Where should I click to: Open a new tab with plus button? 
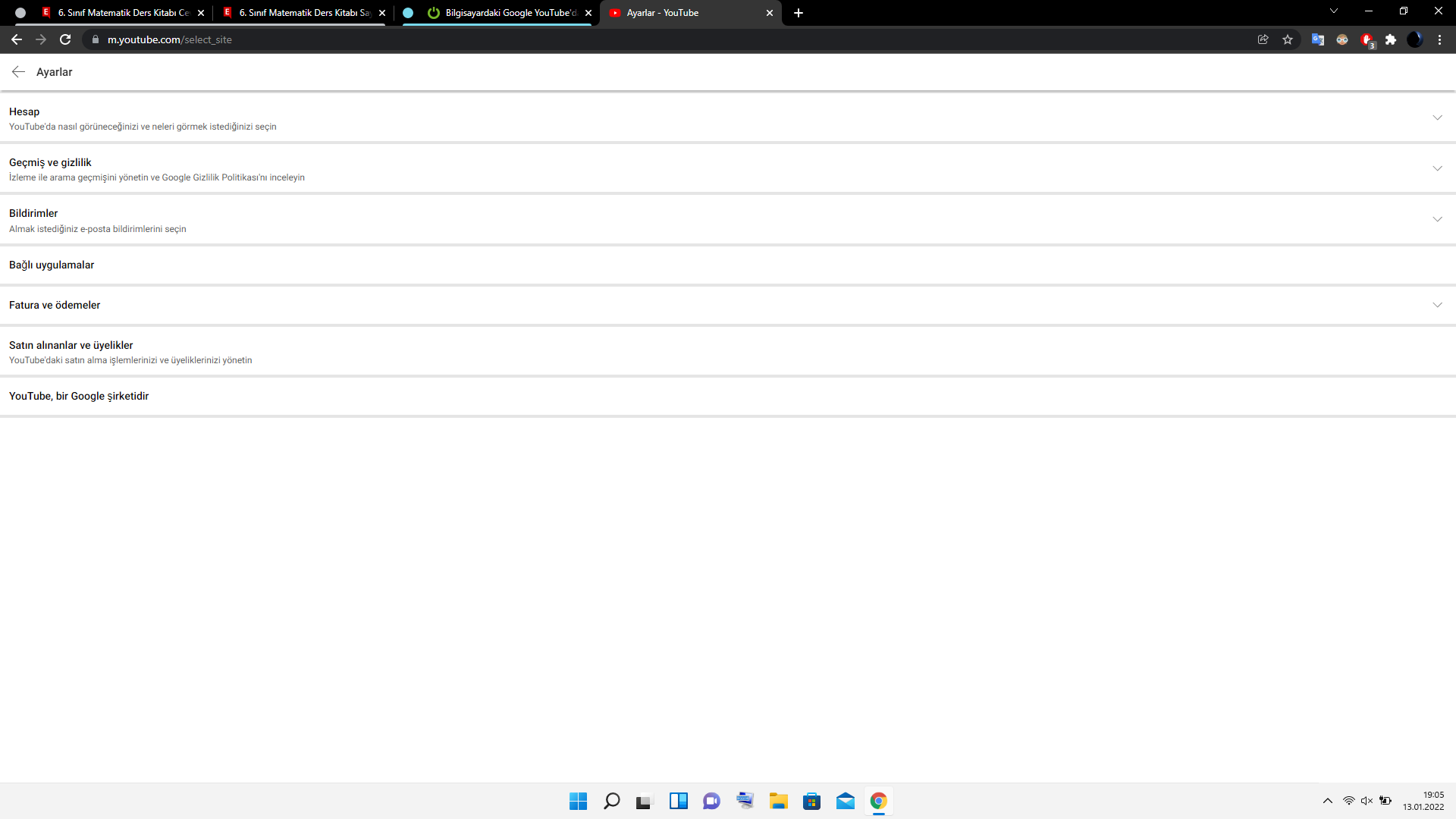(799, 13)
